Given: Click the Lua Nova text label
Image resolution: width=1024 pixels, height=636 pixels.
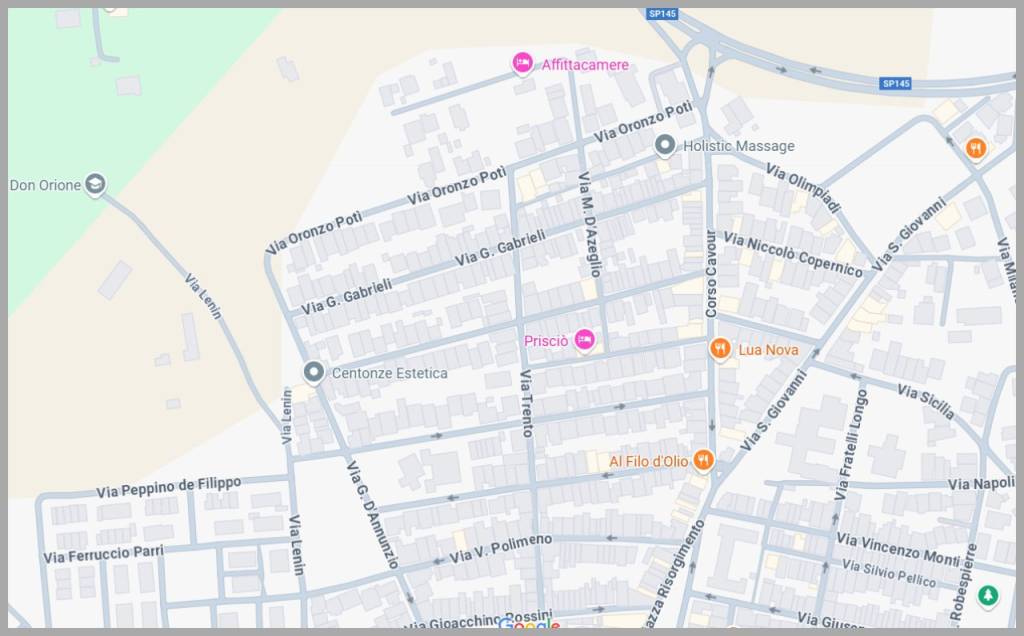Looking at the screenshot, I should pos(768,350).
